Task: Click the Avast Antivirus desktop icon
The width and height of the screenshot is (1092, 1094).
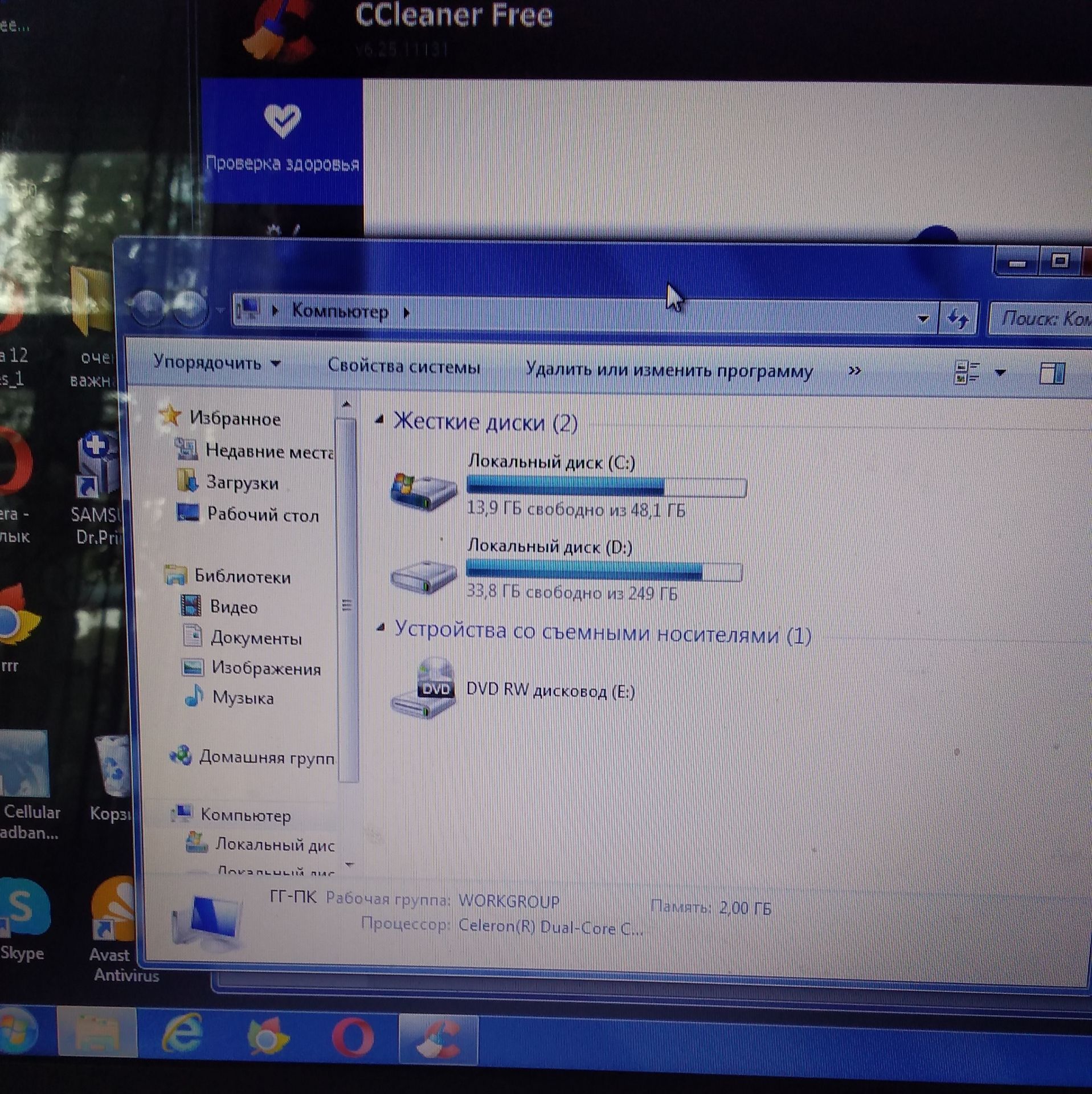Action: 114,930
